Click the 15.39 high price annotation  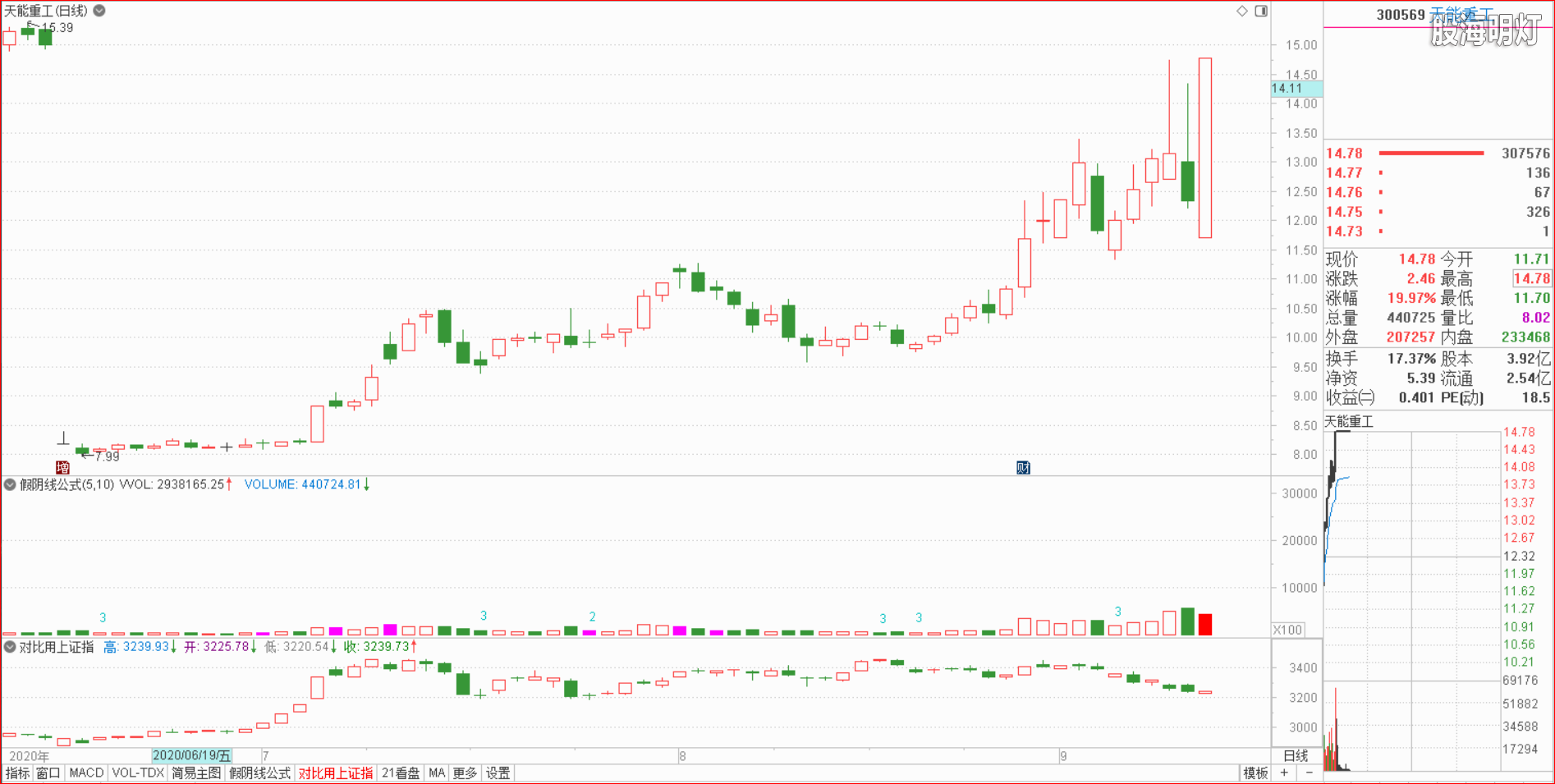[56, 28]
